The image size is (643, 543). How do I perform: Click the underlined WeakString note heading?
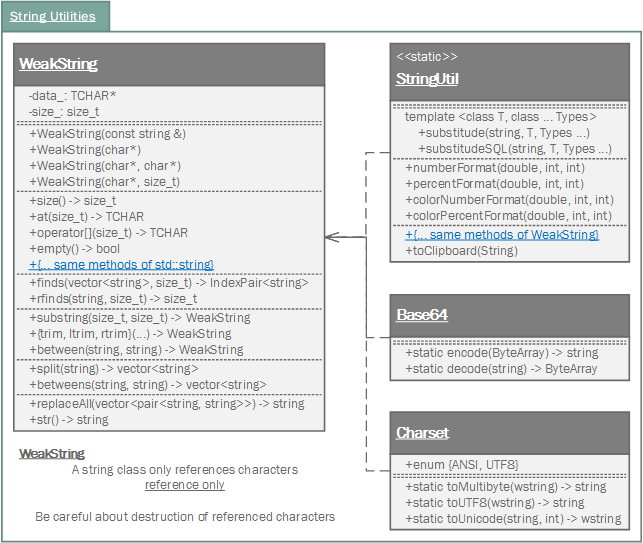click(x=52, y=454)
